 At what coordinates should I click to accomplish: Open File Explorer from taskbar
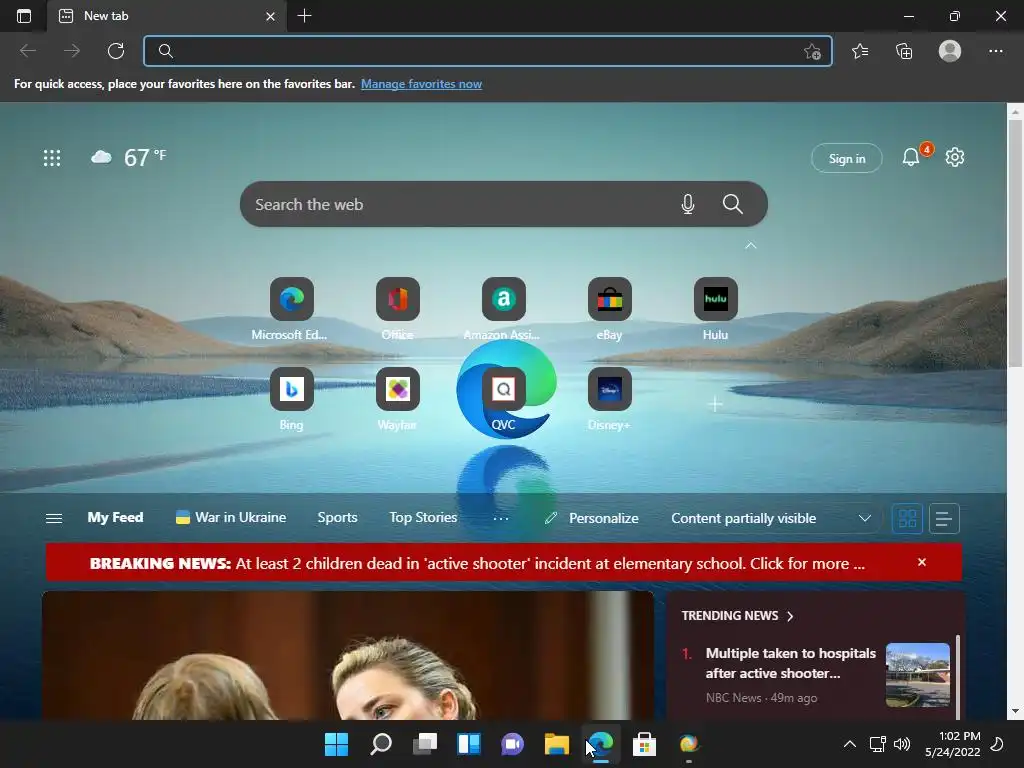click(x=556, y=744)
